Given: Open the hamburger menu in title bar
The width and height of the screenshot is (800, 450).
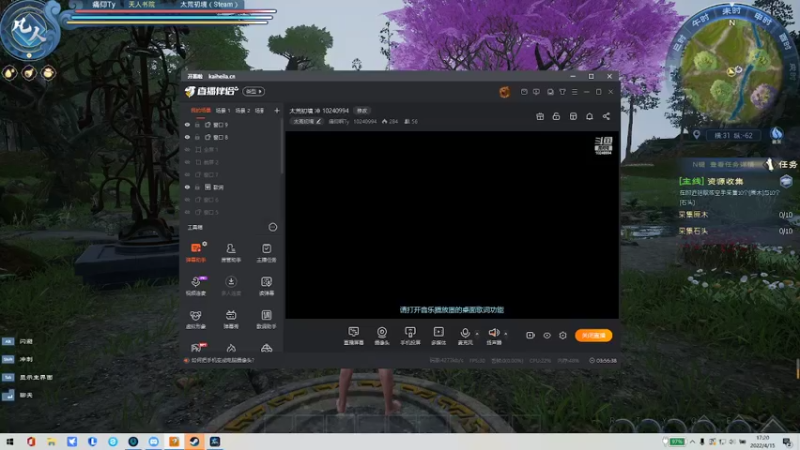Looking at the screenshot, I should [x=574, y=92].
